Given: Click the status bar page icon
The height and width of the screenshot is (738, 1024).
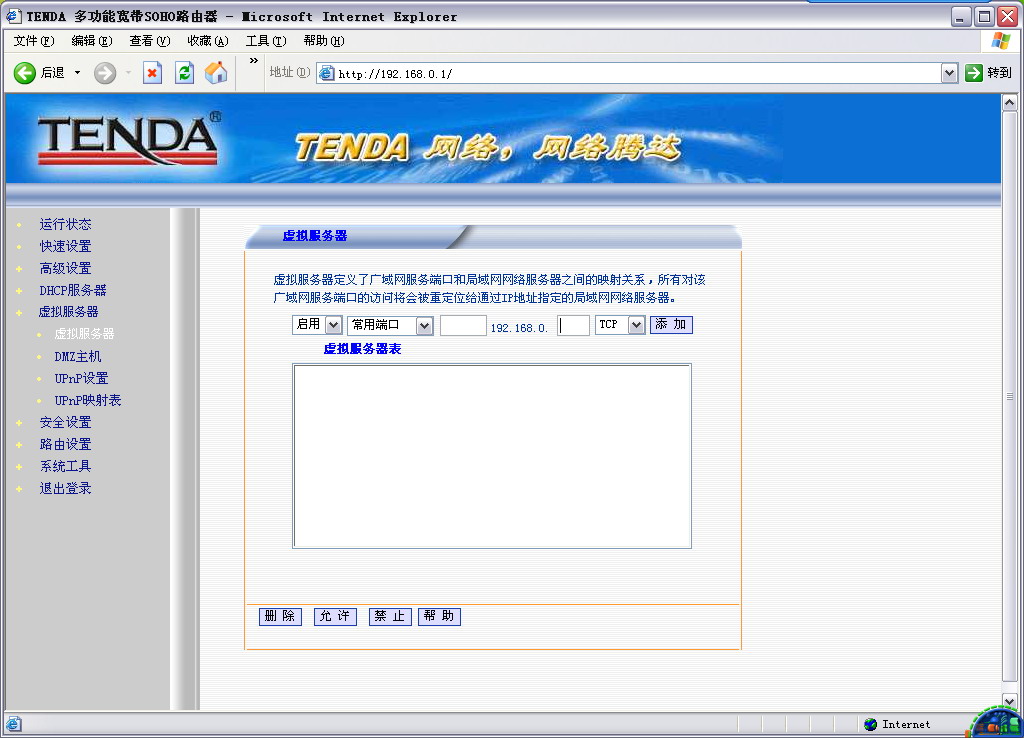Looking at the screenshot, I should click(x=14, y=724).
